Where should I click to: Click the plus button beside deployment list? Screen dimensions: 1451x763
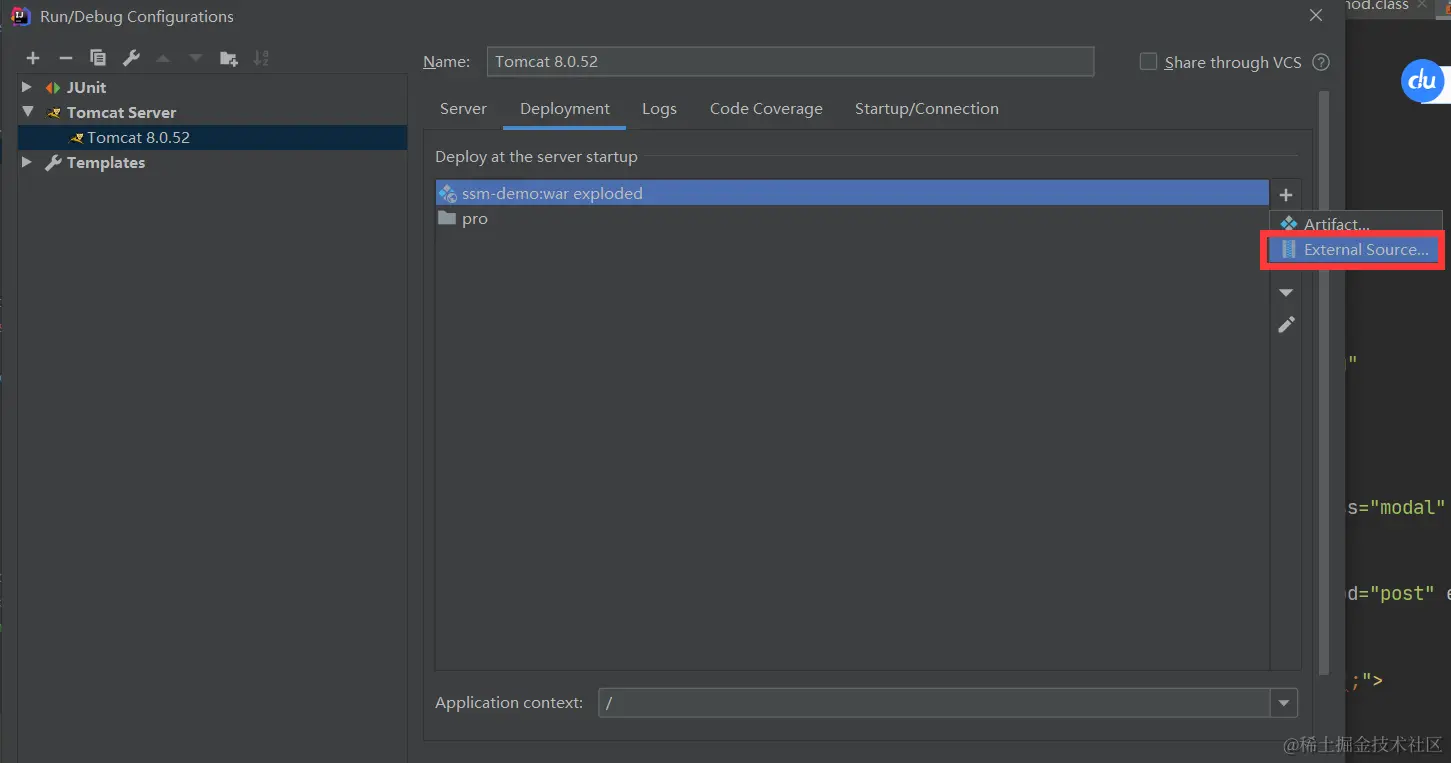pyautogui.click(x=1286, y=195)
